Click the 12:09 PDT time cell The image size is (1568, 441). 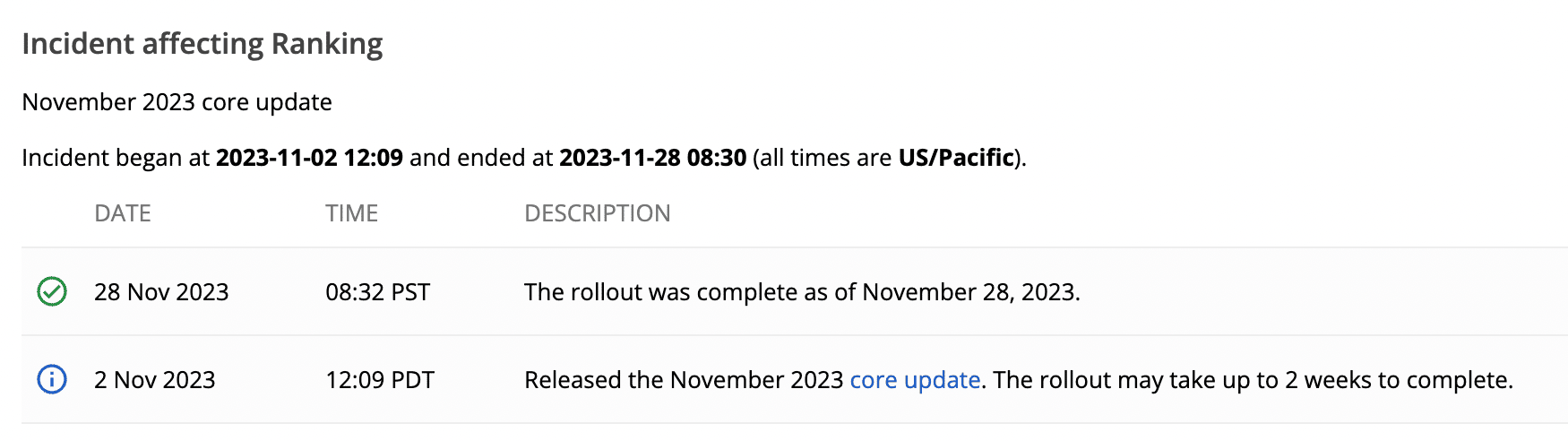click(x=380, y=380)
